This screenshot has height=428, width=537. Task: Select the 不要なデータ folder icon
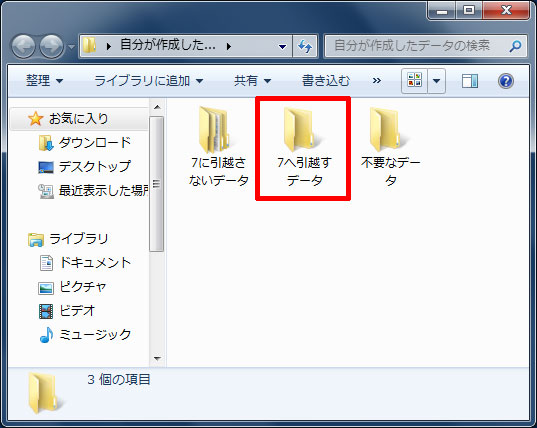coord(387,130)
